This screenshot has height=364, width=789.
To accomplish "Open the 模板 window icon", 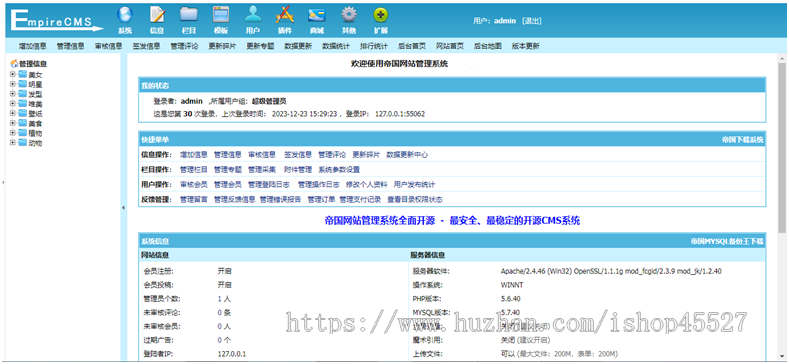I will (221, 14).
